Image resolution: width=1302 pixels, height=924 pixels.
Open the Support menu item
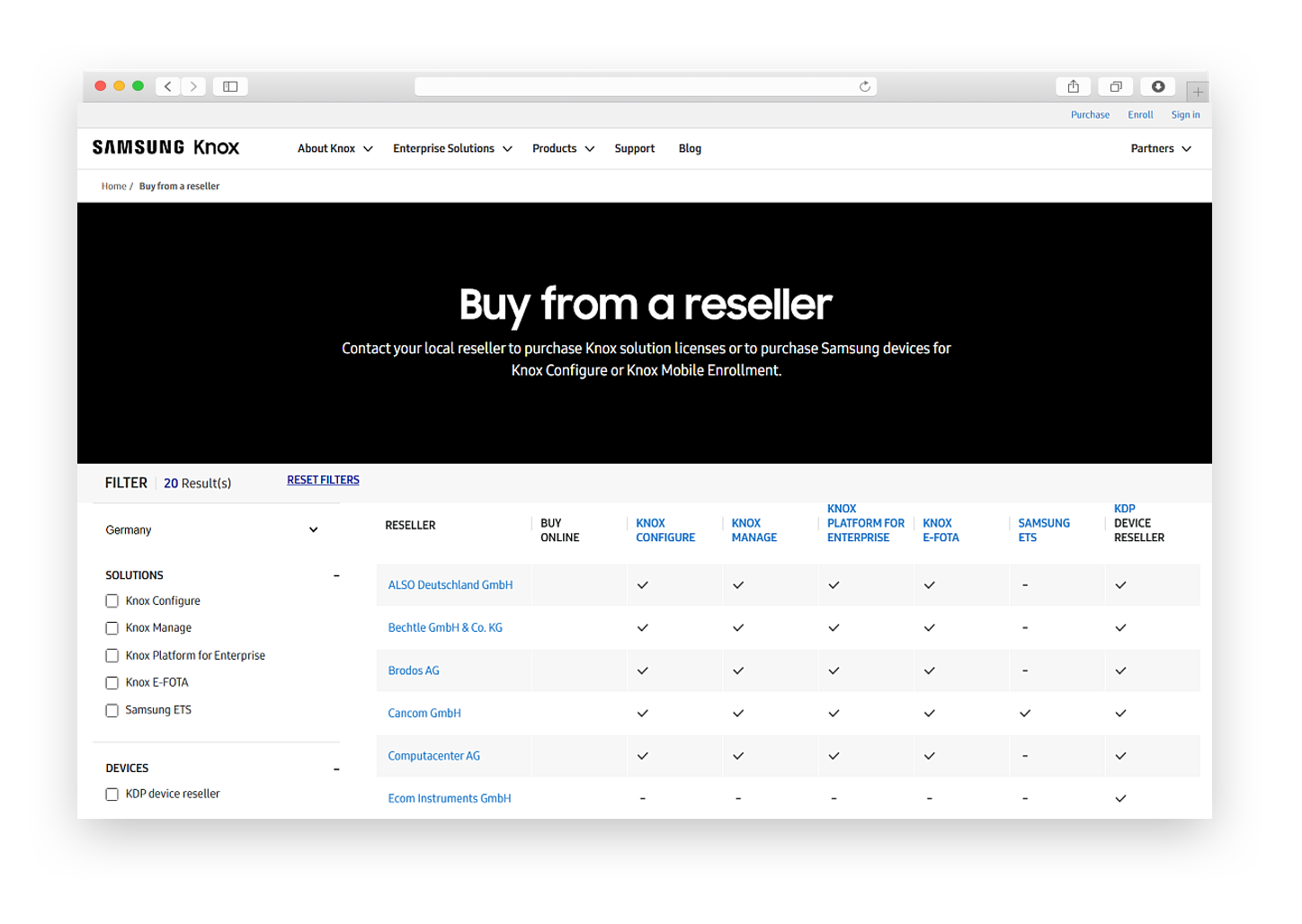634,149
